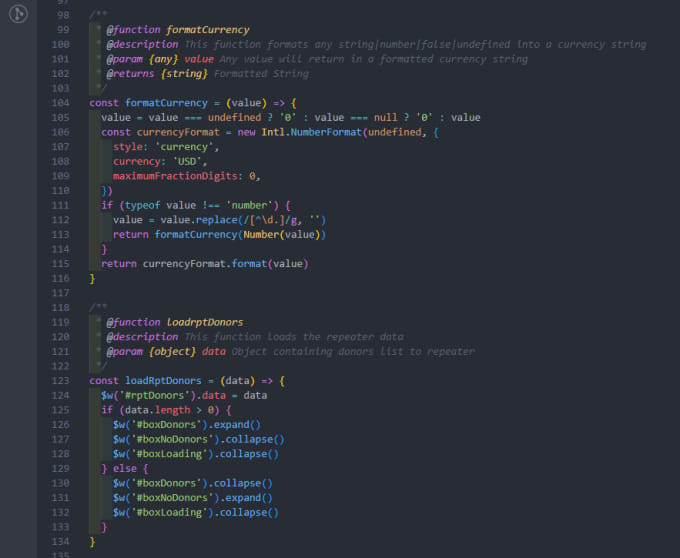Click the 'number' string on line 111
Screen dimensions: 680x558
pos(252,205)
